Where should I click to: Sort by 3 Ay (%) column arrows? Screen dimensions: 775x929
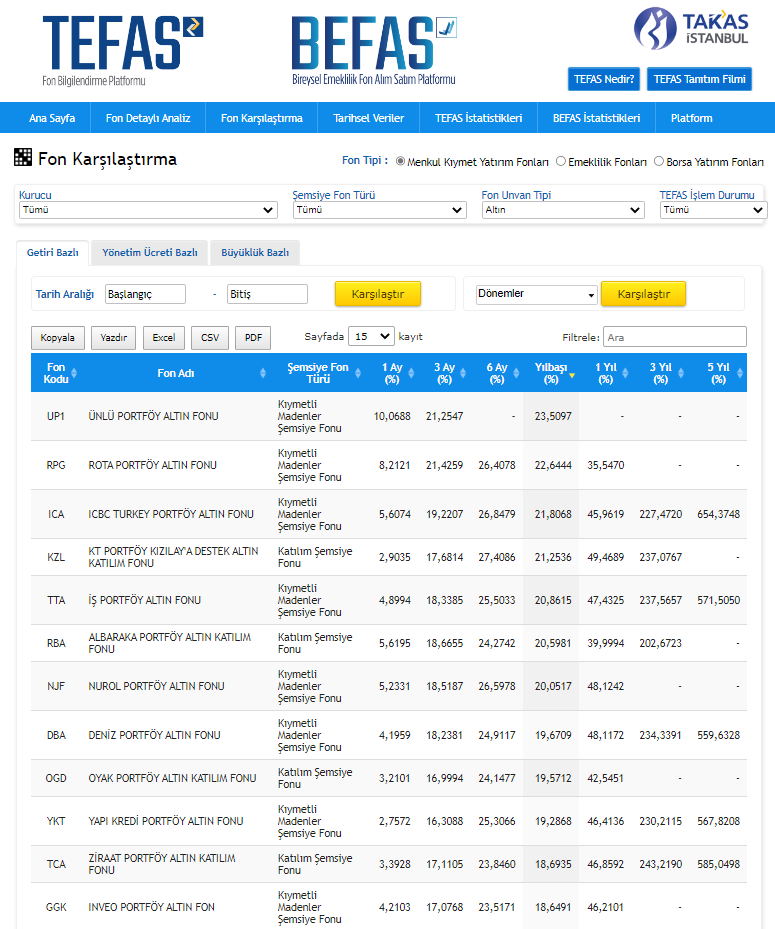coord(463,373)
